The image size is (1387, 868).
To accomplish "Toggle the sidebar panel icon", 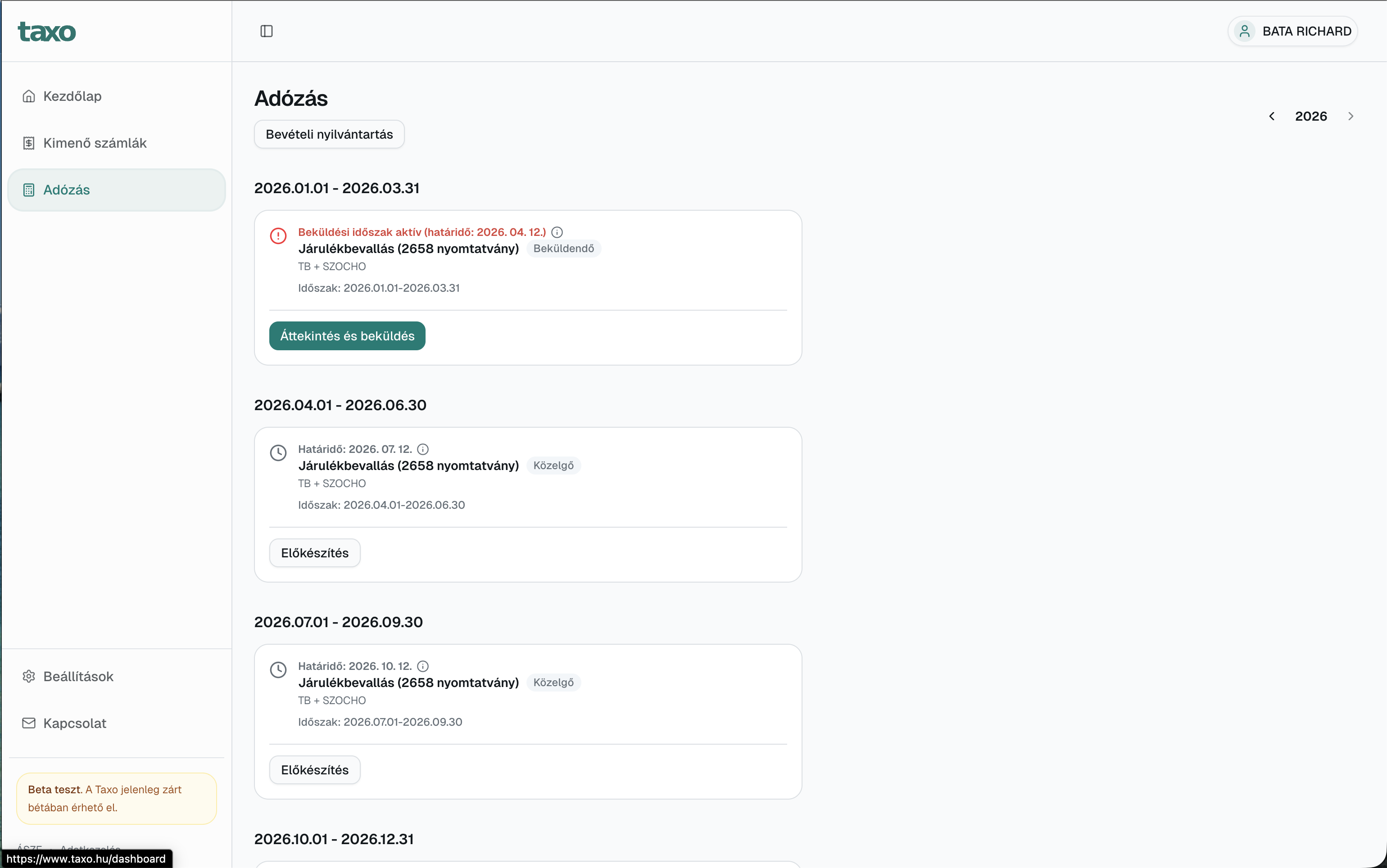I will [x=267, y=31].
